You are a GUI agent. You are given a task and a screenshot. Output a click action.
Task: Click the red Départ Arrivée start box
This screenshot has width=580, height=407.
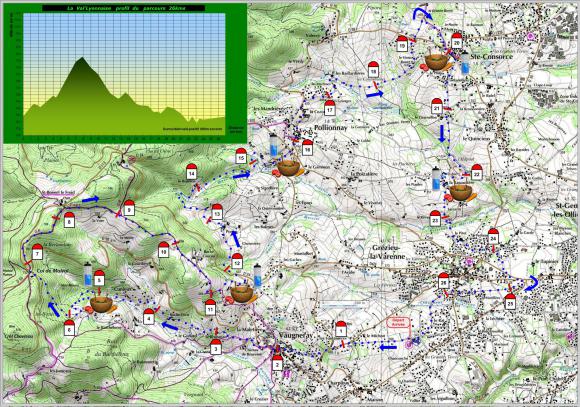398,323
